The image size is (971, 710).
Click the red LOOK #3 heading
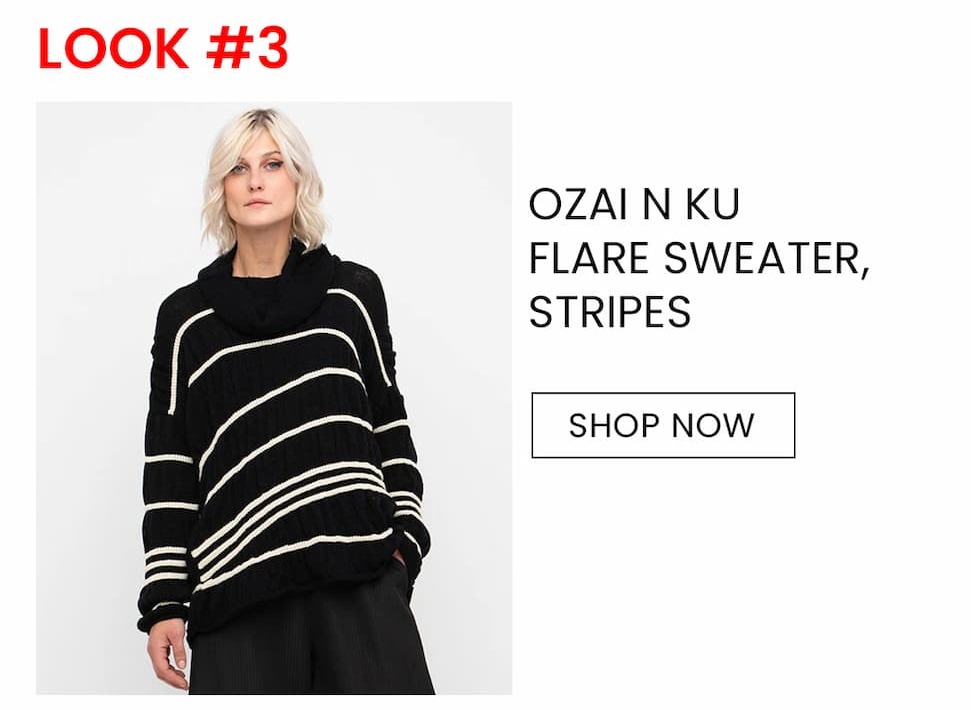pos(163,48)
